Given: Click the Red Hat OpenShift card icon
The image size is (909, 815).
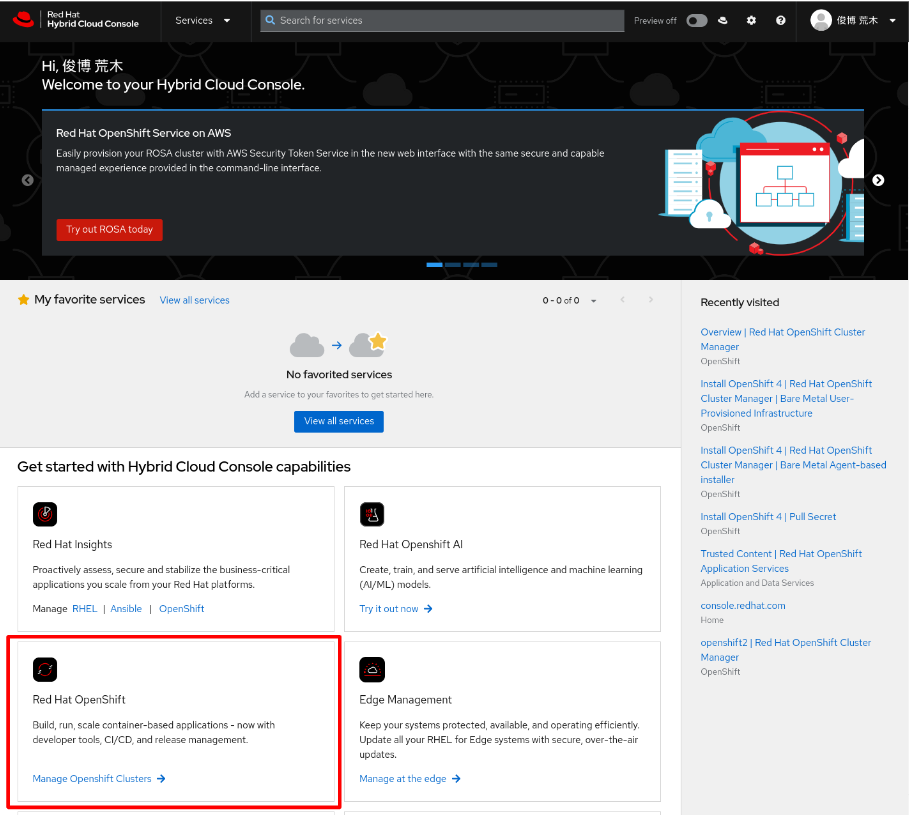Looking at the screenshot, I should [x=45, y=669].
